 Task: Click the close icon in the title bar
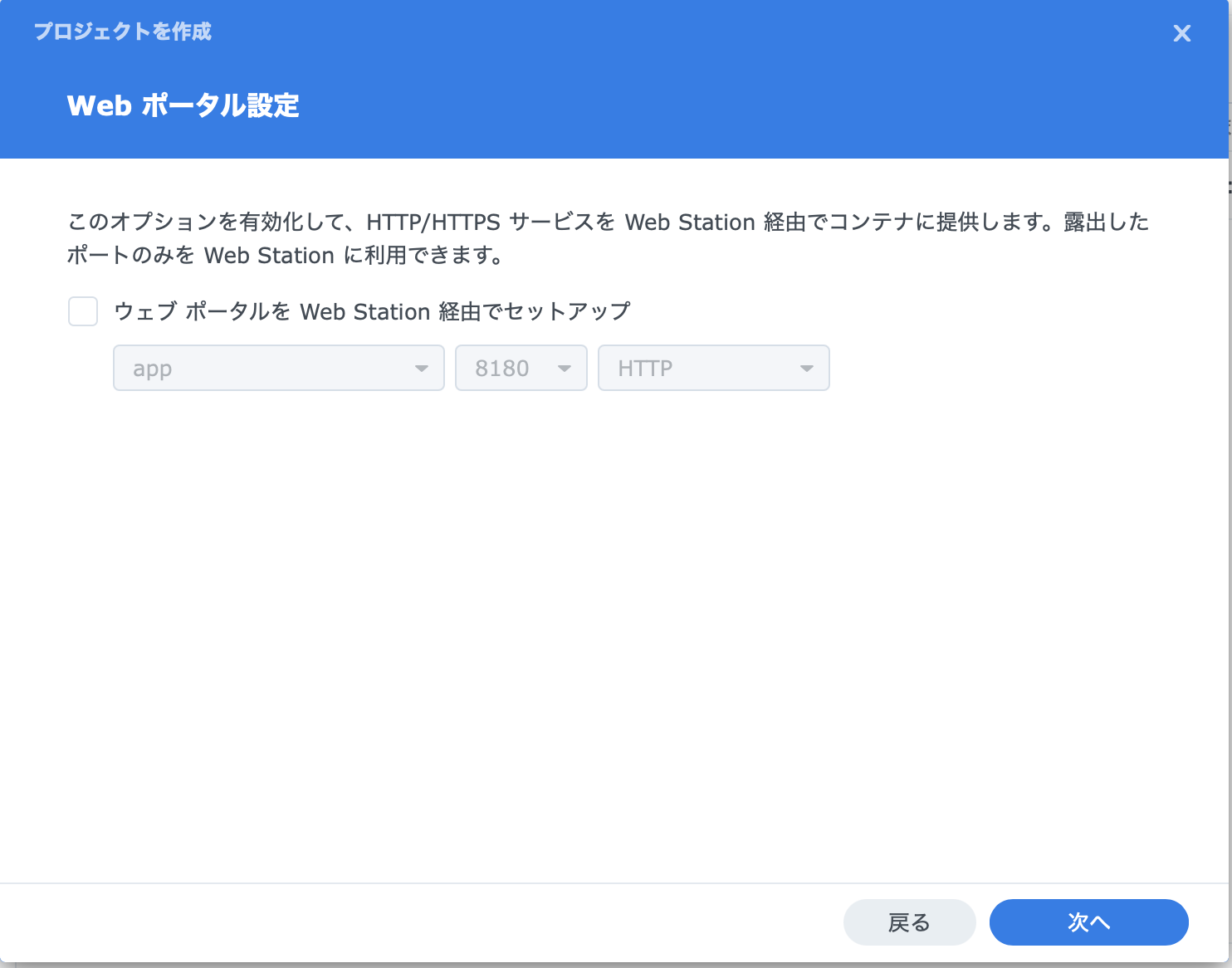1181,33
